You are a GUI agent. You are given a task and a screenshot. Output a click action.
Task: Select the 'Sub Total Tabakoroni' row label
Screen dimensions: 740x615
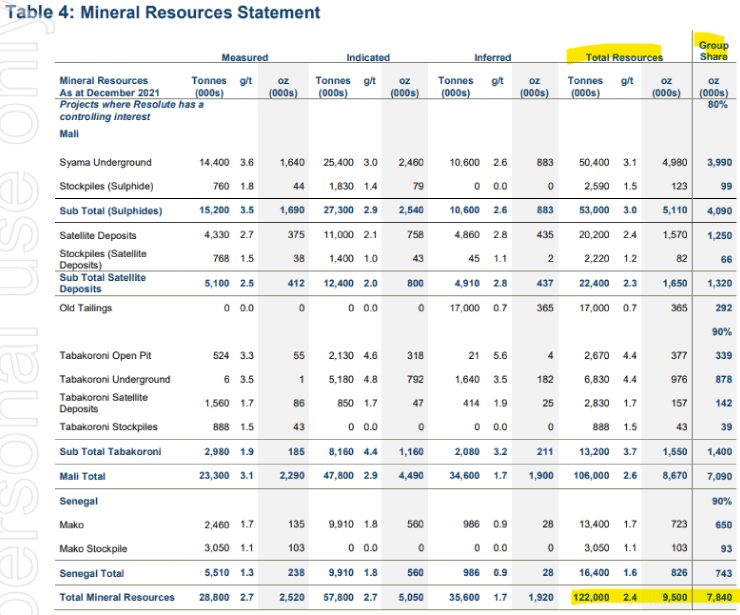(x=110, y=452)
